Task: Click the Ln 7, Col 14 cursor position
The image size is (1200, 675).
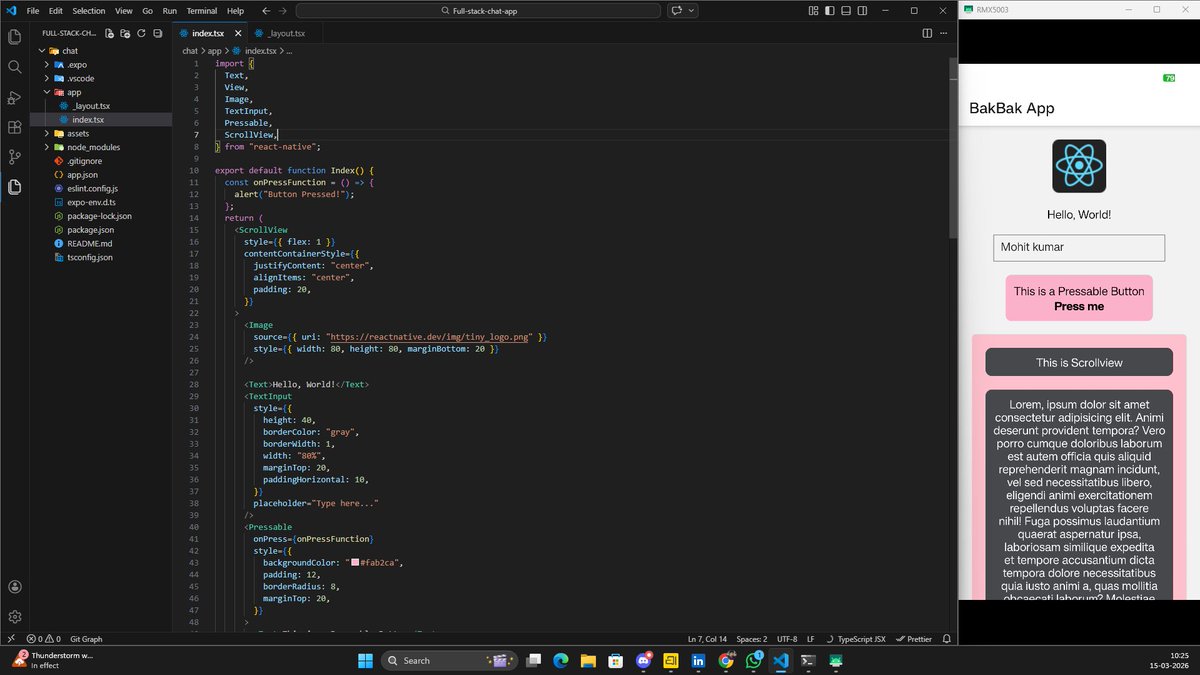Action: [707, 639]
